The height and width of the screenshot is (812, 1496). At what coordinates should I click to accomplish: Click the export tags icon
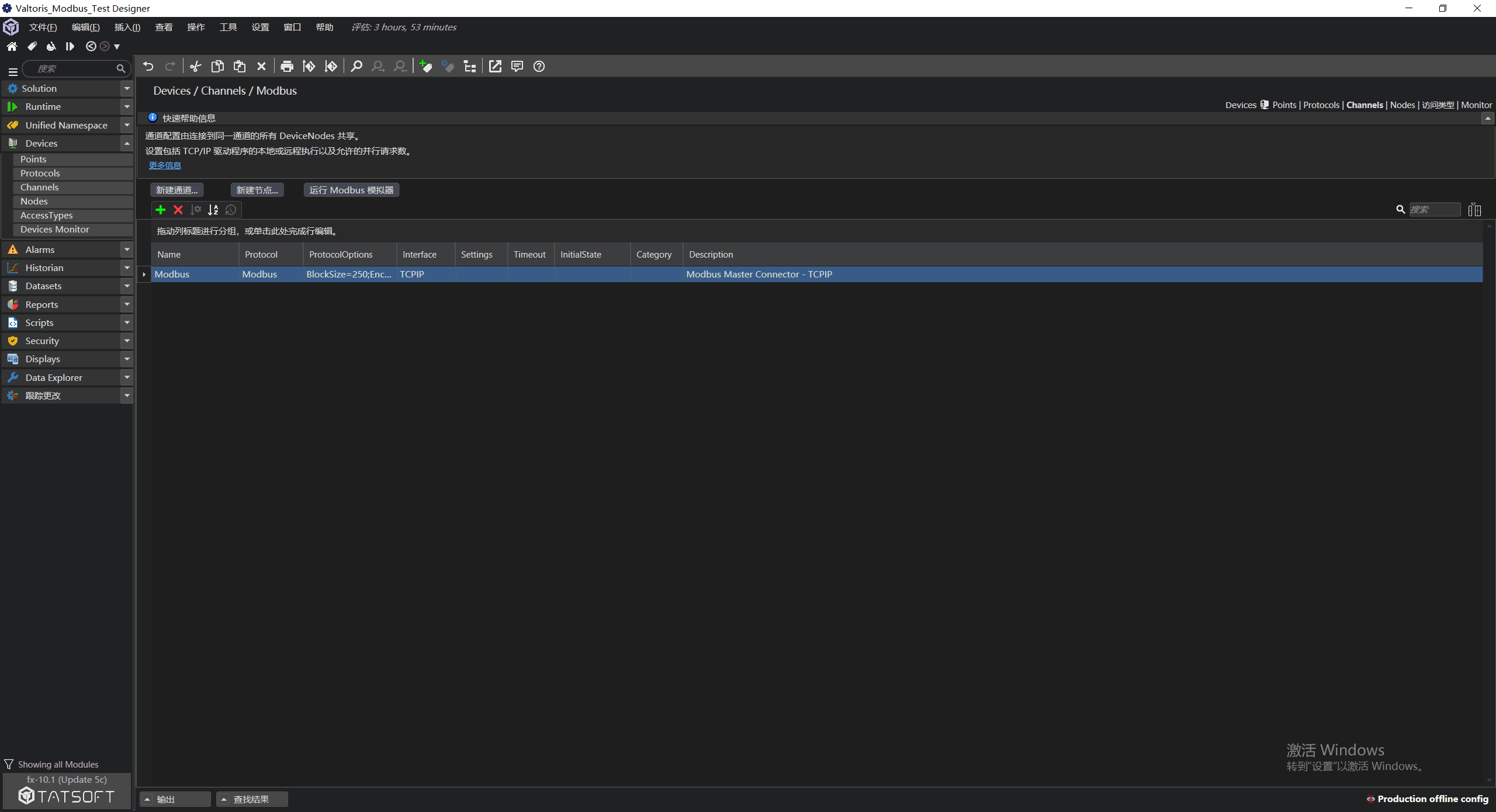pos(331,67)
